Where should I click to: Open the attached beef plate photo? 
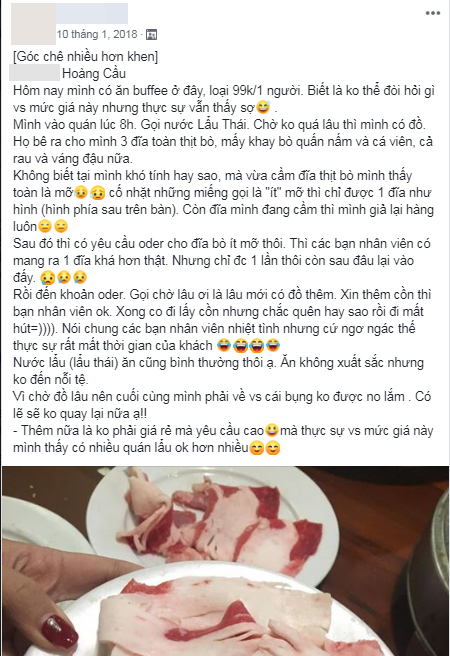[x=225, y=561]
